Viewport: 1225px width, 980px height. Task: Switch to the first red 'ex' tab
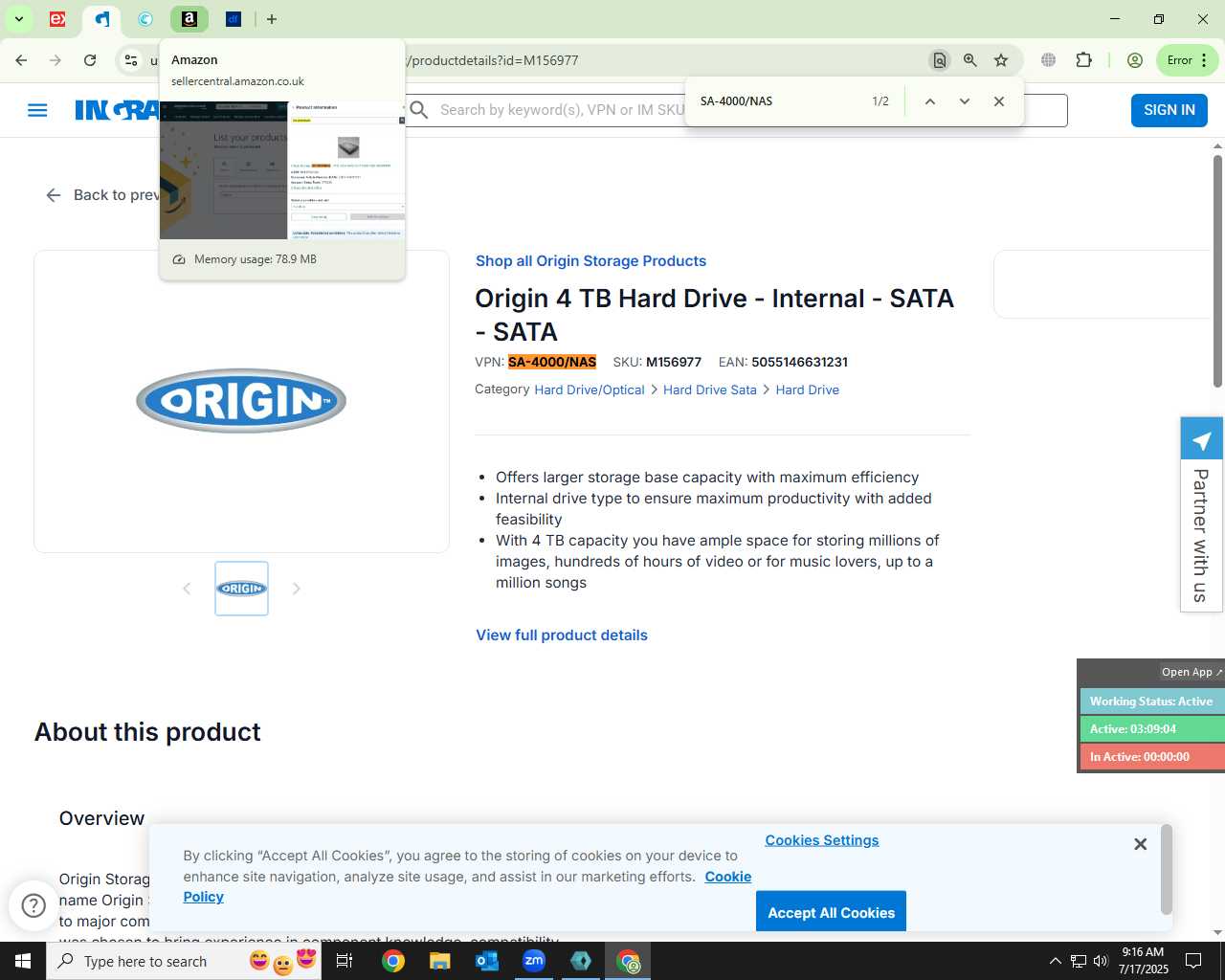[x=57, y=19]
